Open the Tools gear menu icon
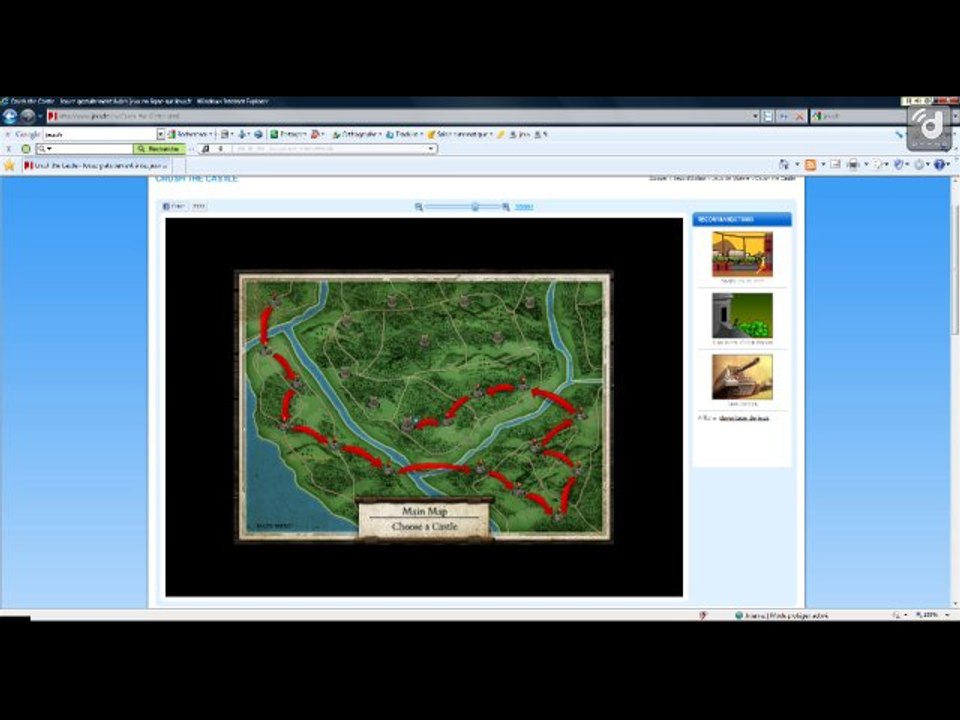The image size is (960, 720). (x=918, y=165)
